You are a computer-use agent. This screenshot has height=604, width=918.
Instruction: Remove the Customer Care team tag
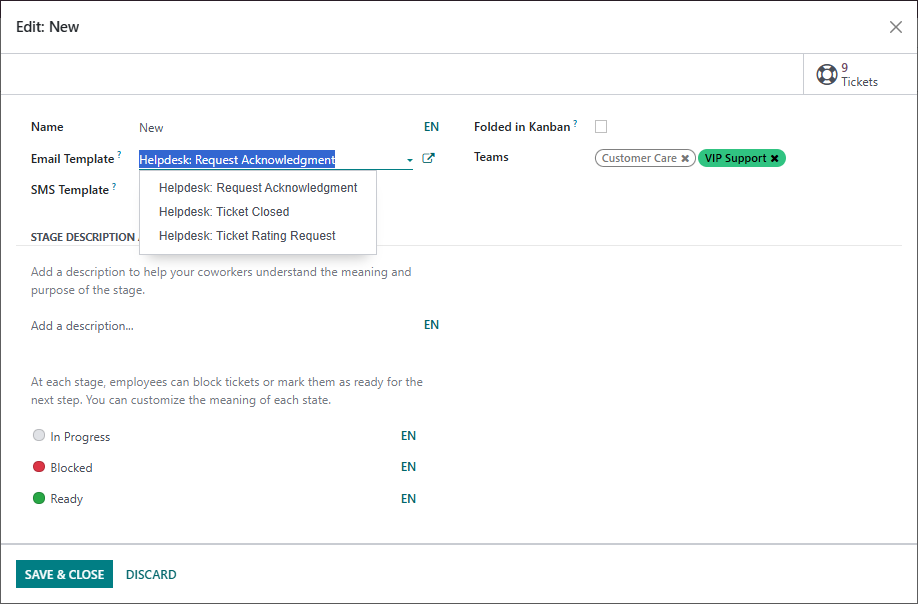[x=685, y=159]
